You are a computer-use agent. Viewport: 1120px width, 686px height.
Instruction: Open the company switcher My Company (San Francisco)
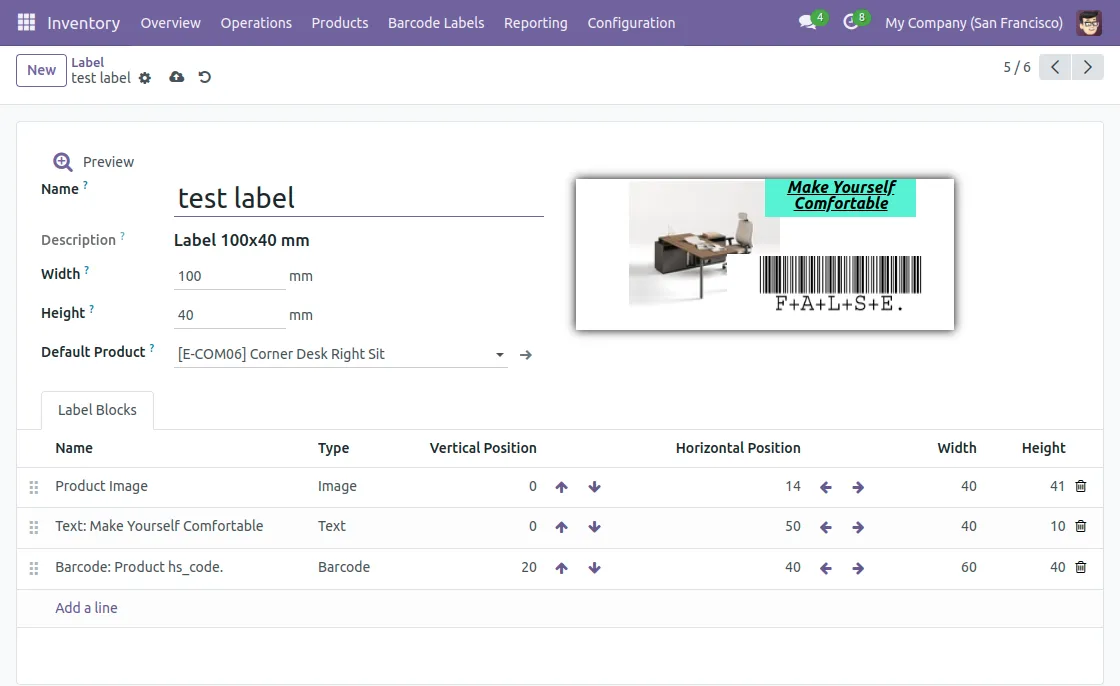coord(973,22)
